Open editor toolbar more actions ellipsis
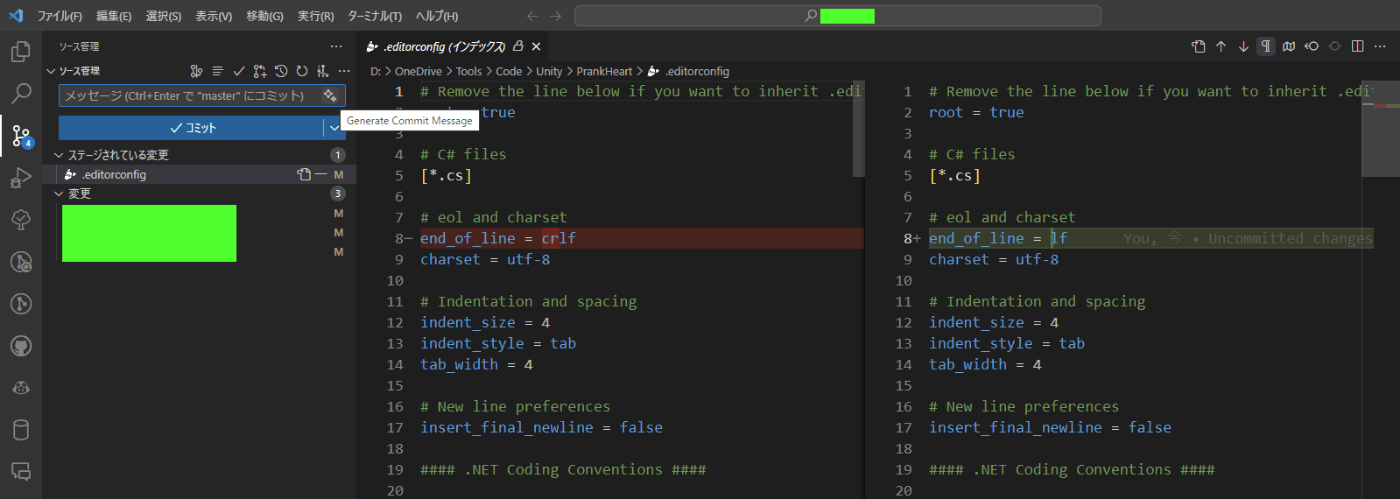The height and width of the screenshot is (499, 1400). tap(1380, 46)
